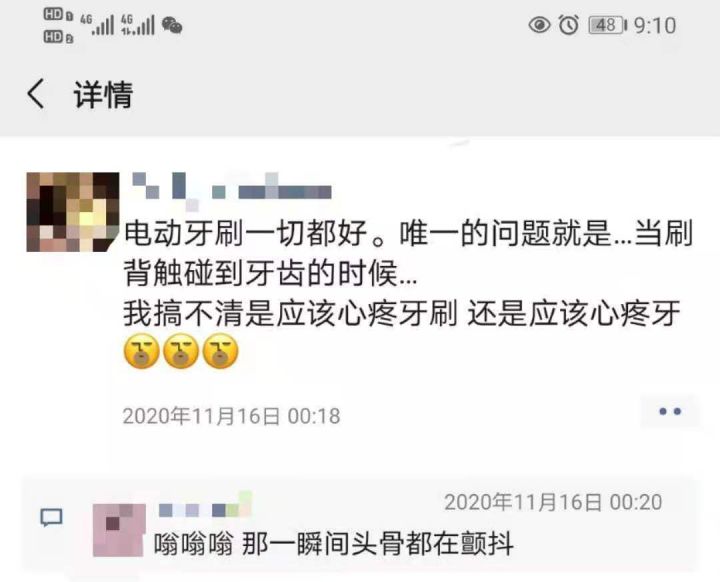Image resolution: width=720 pixels, height=582 pixels.
Task: Tap the eye comfort status icon
Action: click(x=540, y=24)
